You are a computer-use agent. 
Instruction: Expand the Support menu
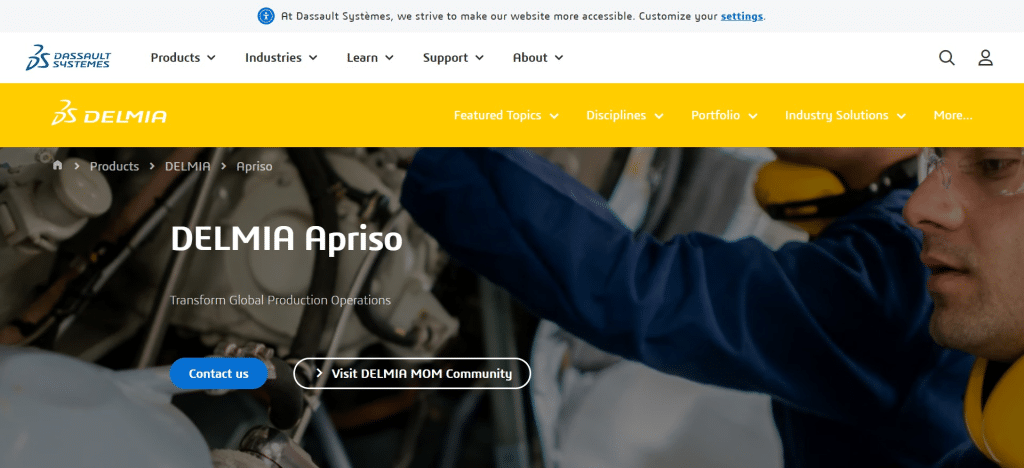coord(453,57)
